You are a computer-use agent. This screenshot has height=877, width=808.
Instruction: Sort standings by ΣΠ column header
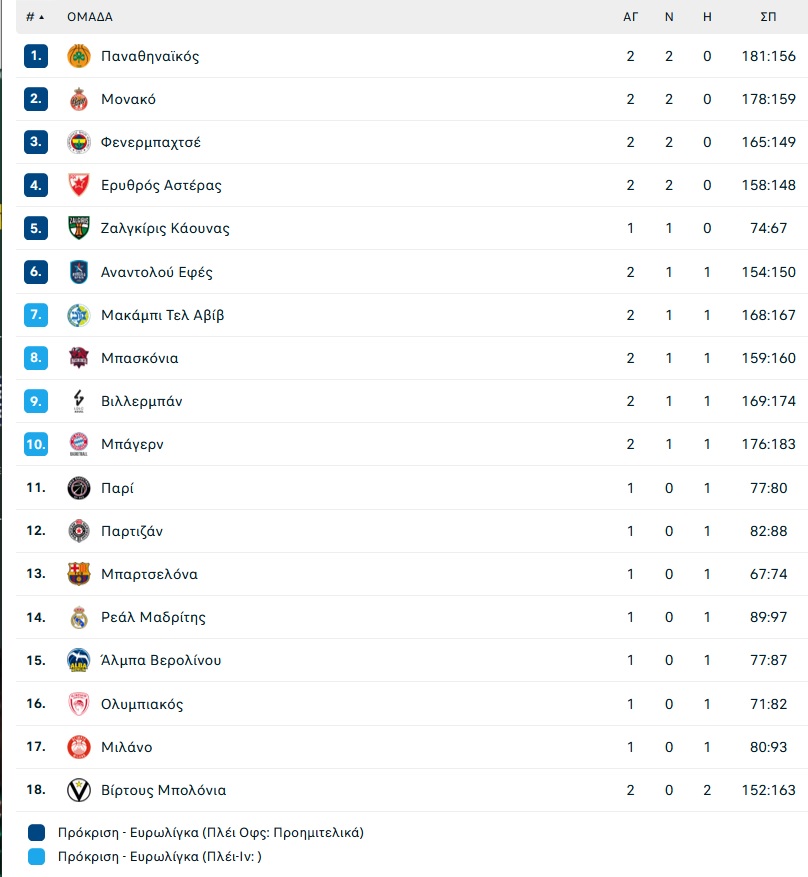tap(768, 17)
